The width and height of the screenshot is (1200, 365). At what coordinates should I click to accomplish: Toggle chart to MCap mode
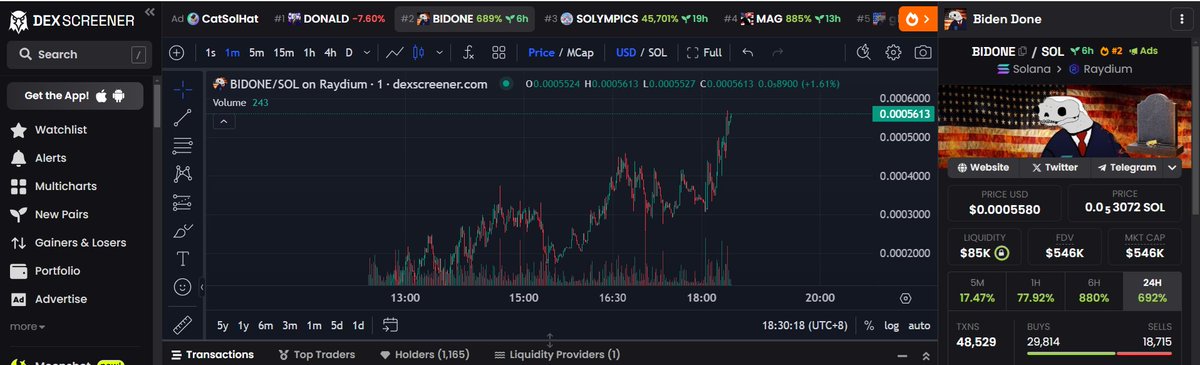579,52
